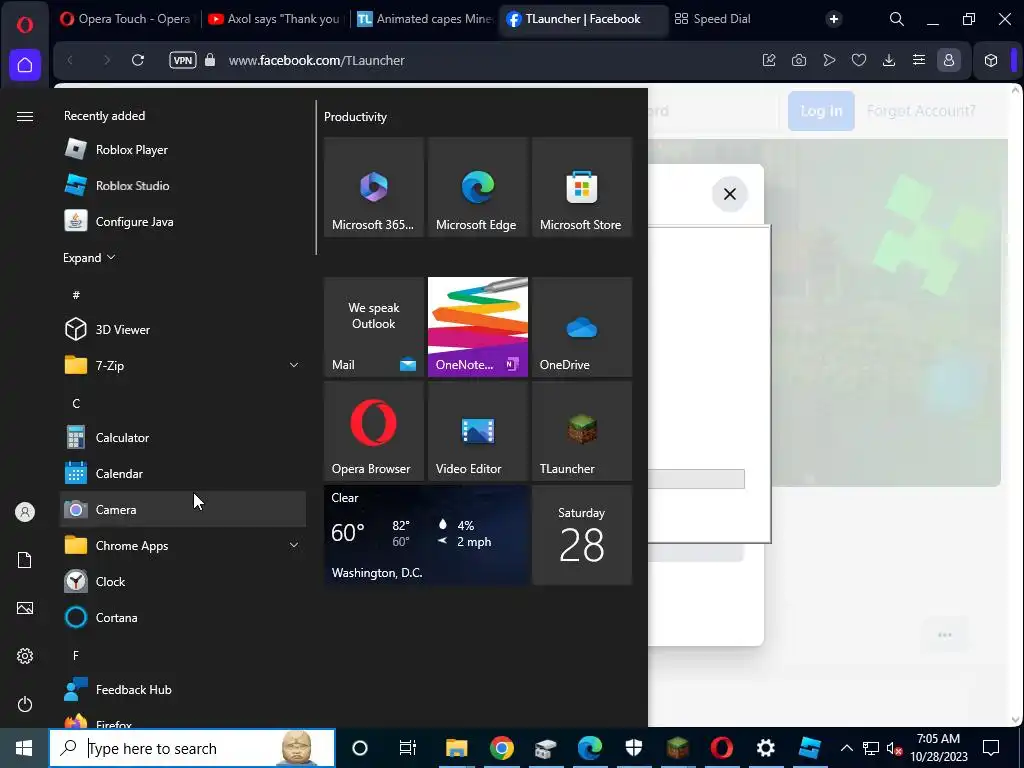1024x768 pixels.
Task: Open File Explorer from the taskbar
Action: point(456,748)
